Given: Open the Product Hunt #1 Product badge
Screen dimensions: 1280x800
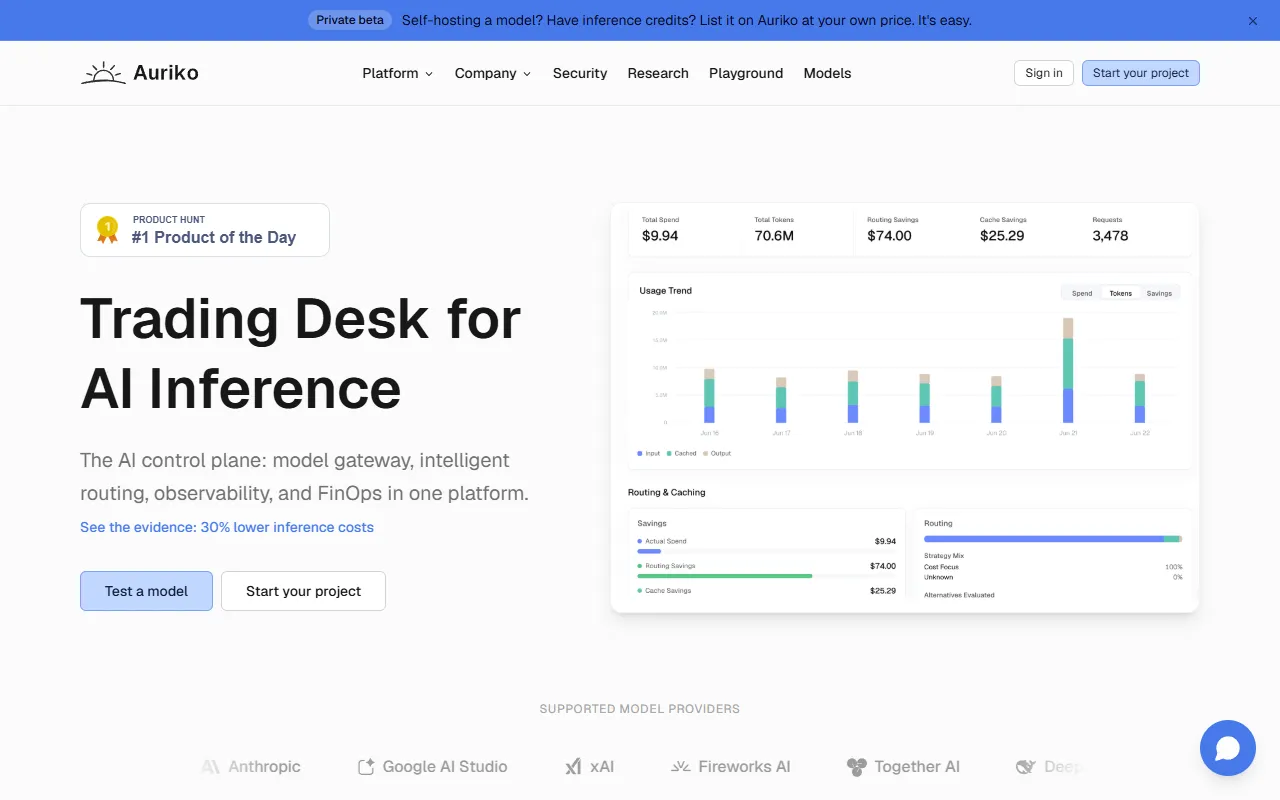Looking at the screenshot, I should pyautogui.click(x=205, y=230).
